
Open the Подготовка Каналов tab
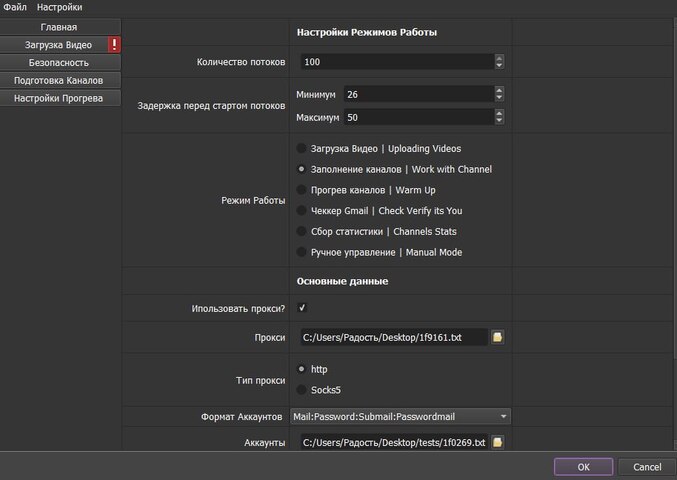pyautogui.click(x=60, y=80)
